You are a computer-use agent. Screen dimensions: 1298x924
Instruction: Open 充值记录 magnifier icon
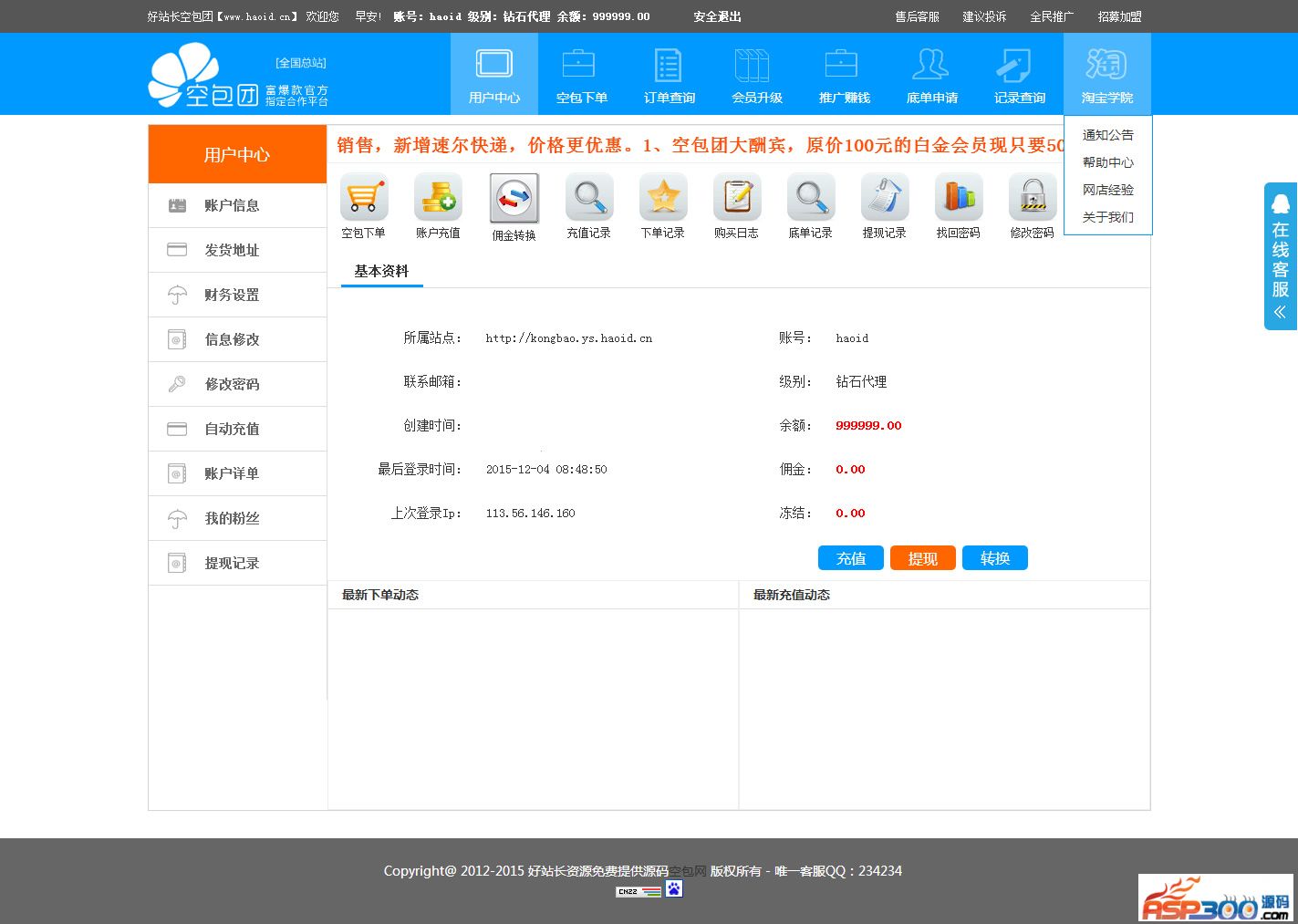[588, 198]
